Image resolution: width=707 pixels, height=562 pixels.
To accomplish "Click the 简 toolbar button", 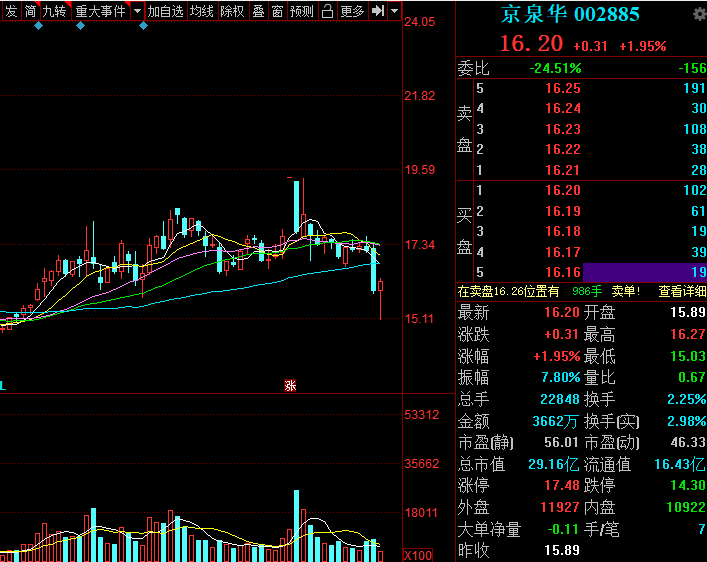I will coord(30,11).
